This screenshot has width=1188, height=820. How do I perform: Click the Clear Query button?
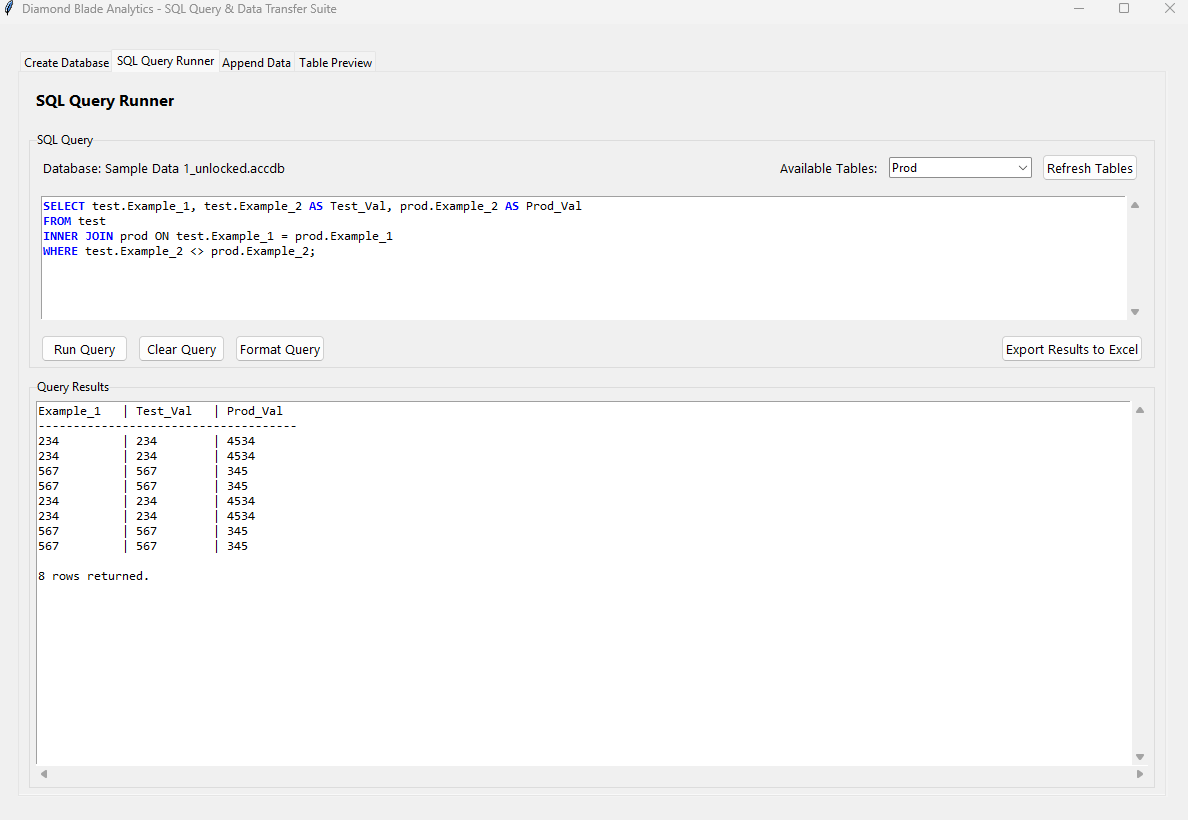181,349
